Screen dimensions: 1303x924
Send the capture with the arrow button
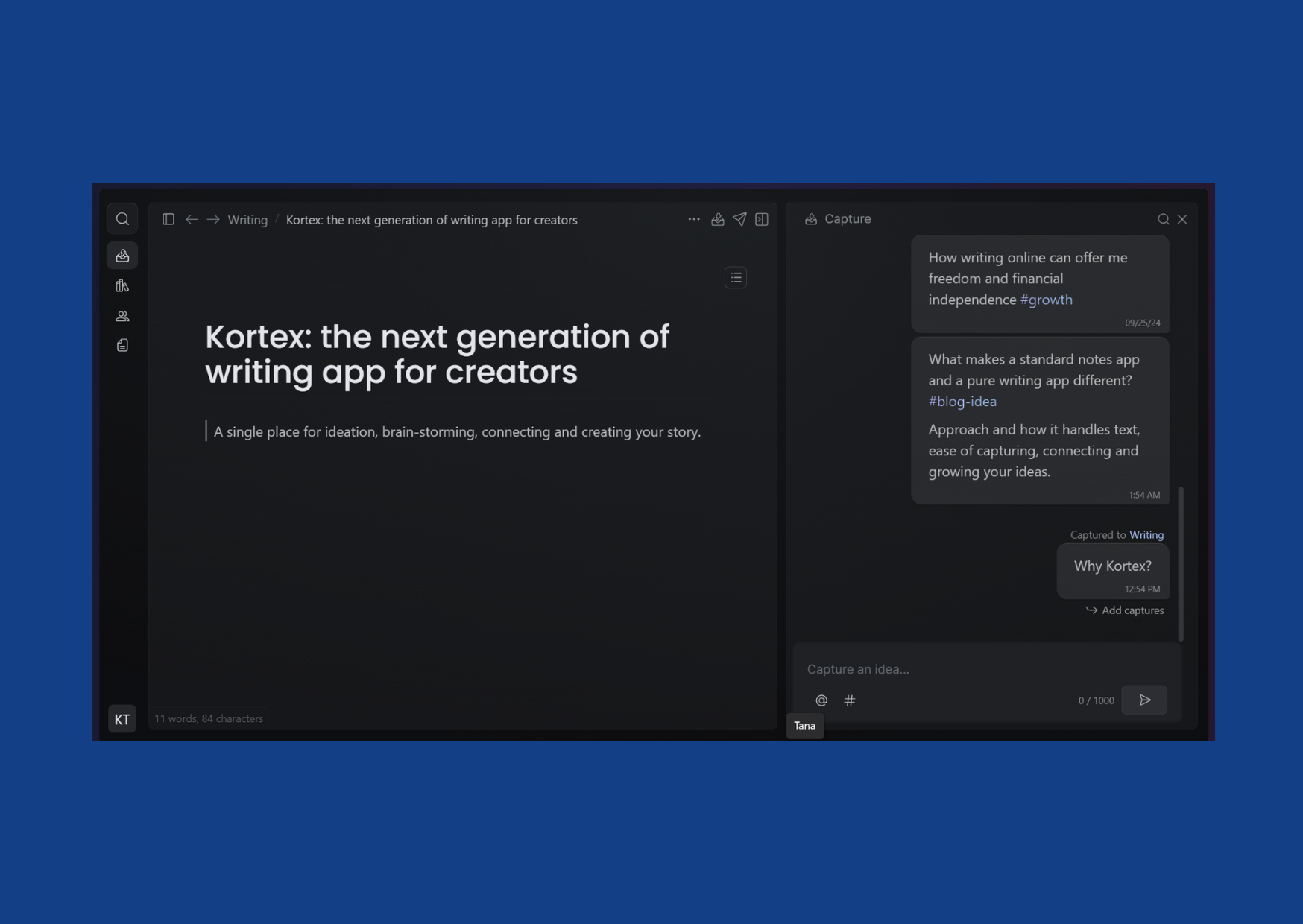click(1145, 700)
